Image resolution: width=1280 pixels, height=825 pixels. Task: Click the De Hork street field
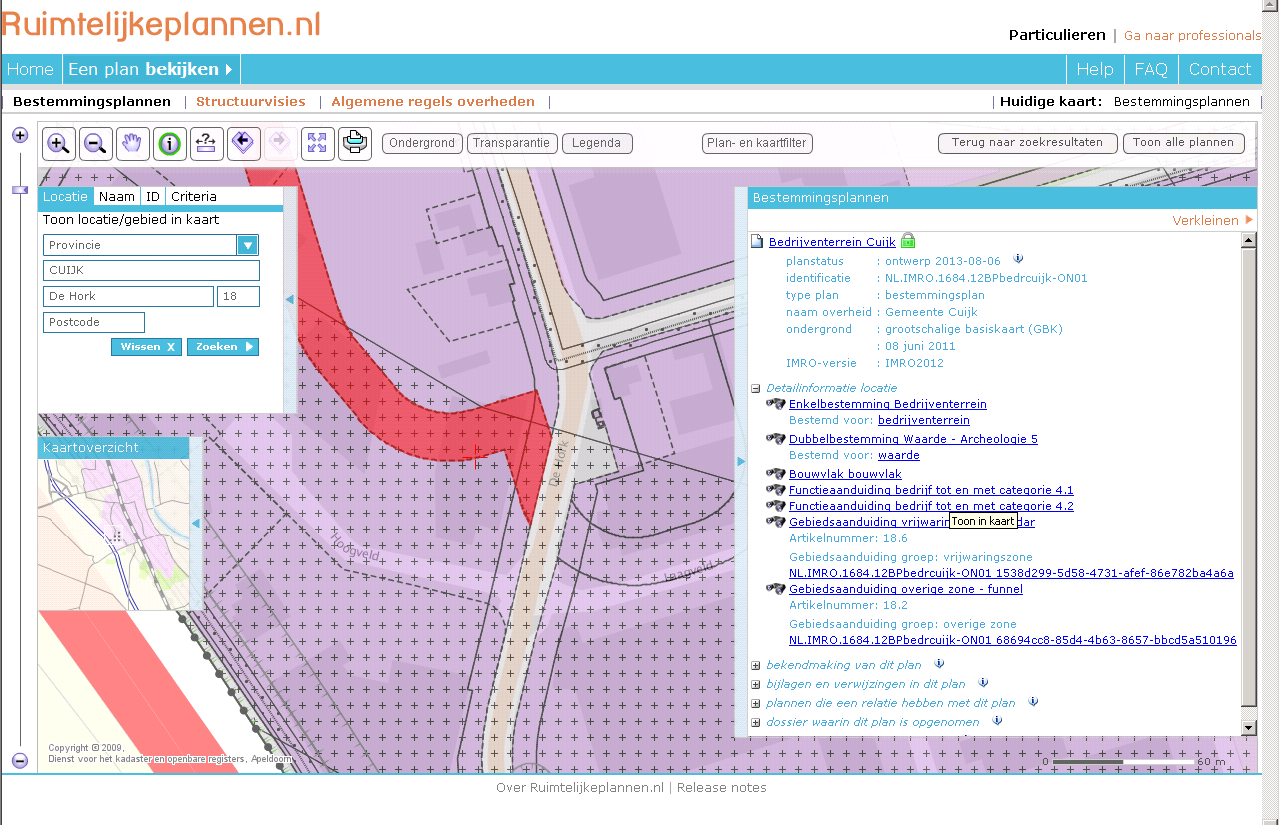point(128,296)
